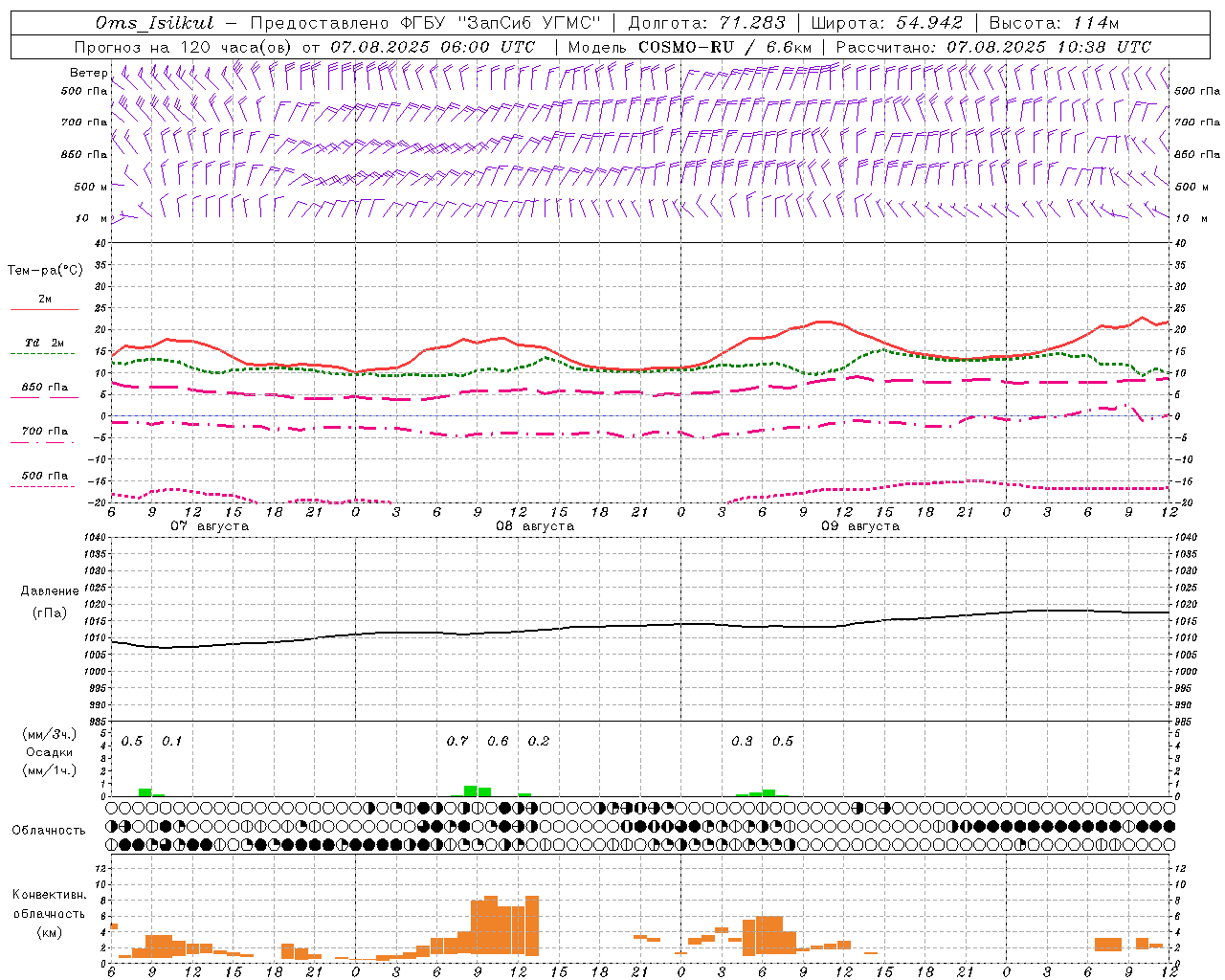Click the "Осадки" precipitation label
This screenshot has width=1225, height=980.
tap(50, 753)
